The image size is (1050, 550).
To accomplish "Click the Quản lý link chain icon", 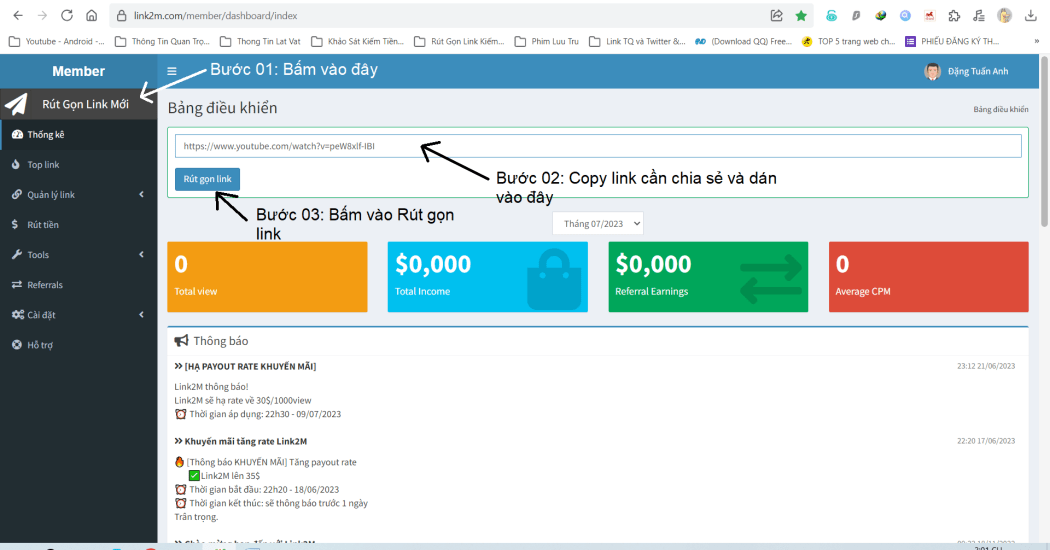I will pos(17,194).
